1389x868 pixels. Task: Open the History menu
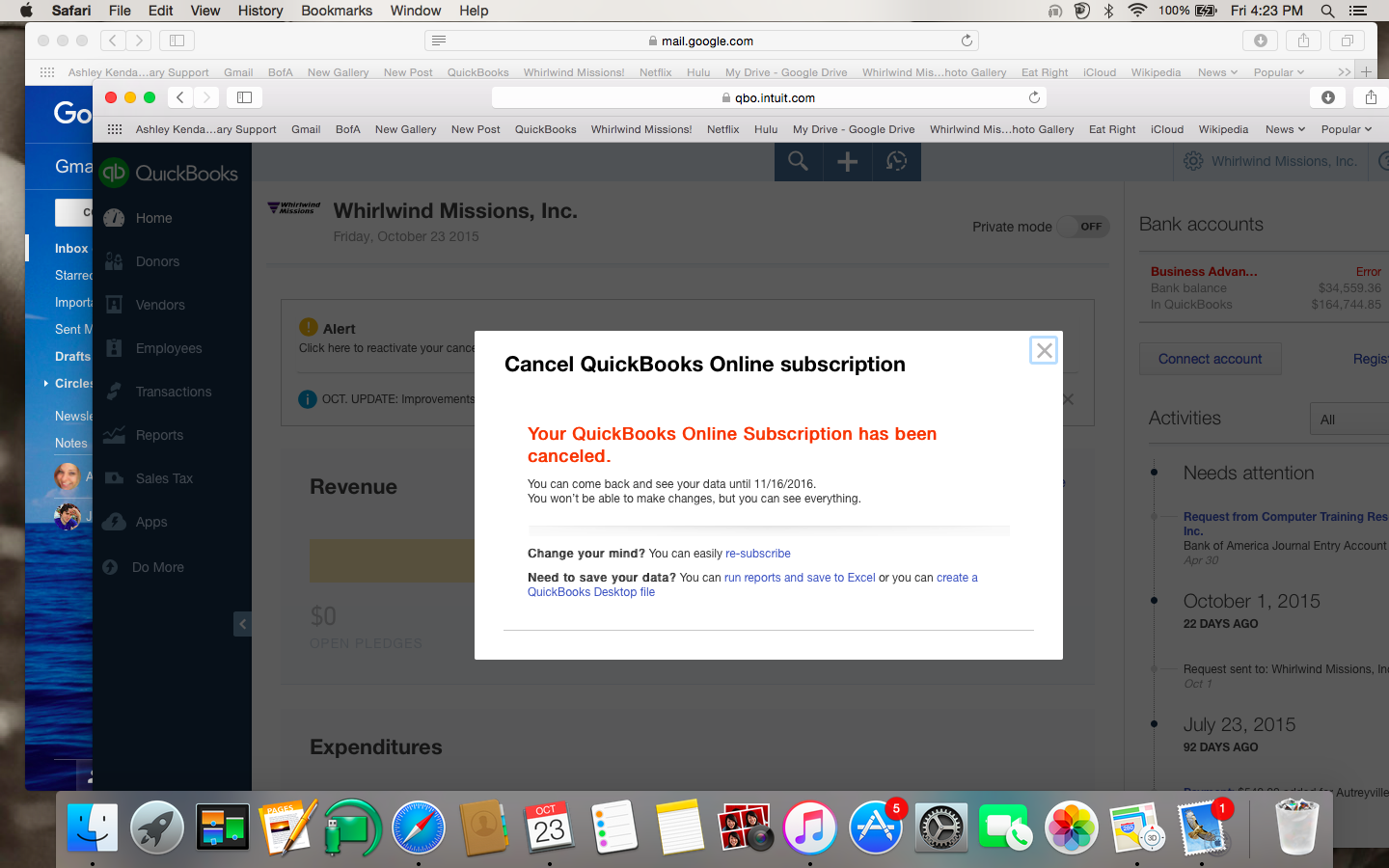(x=260, y=11)
